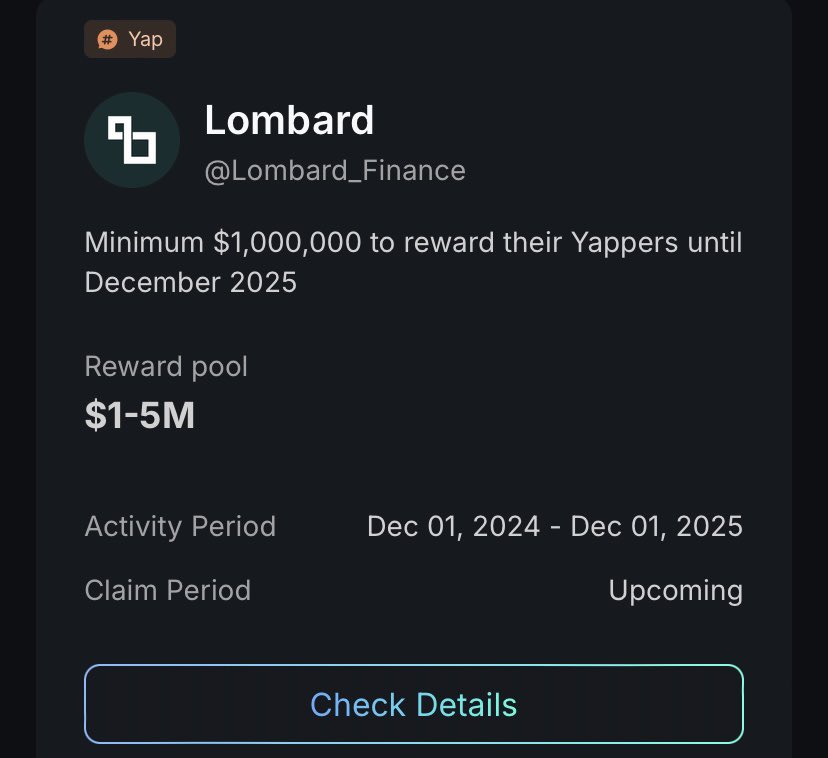
Task: Click the word Yappers in description
Action: click(625, 244)
